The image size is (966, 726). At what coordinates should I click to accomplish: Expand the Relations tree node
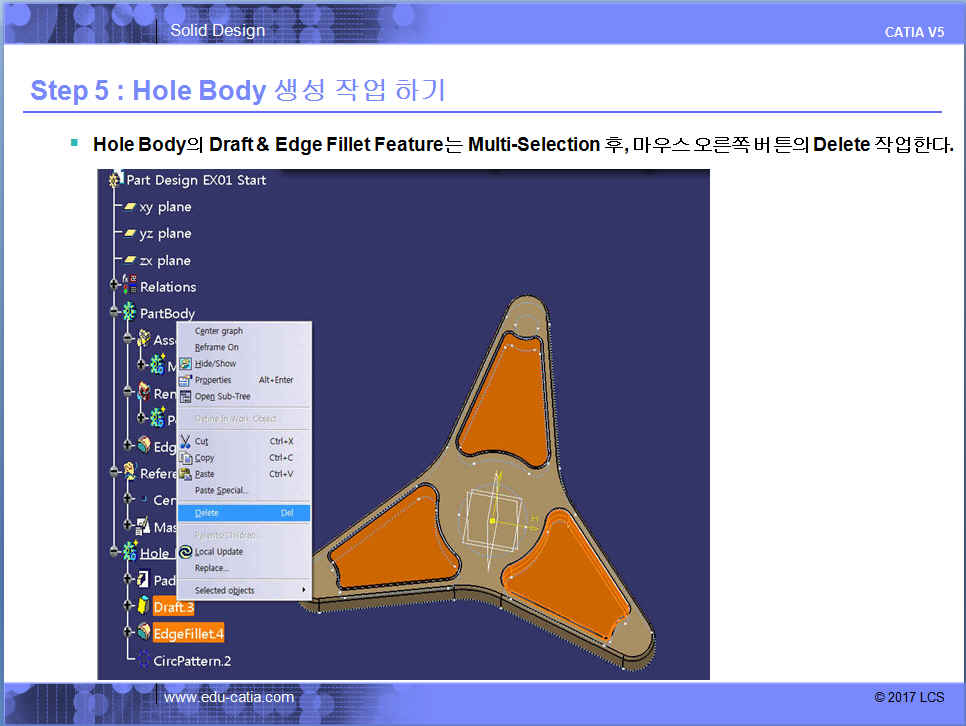(116, 287)
